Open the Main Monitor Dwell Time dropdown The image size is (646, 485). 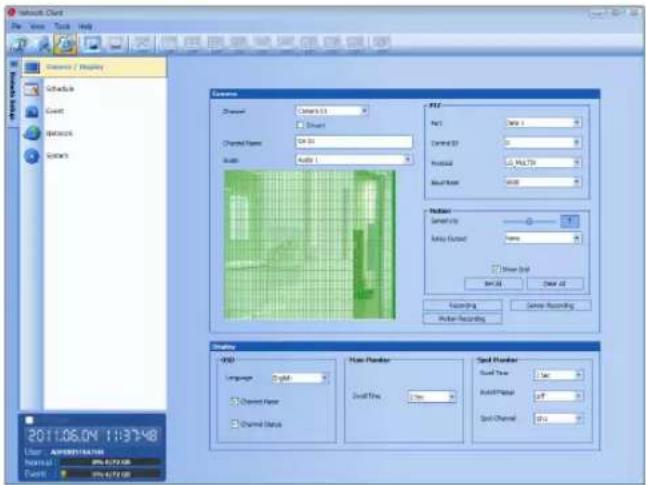[431, 397]
